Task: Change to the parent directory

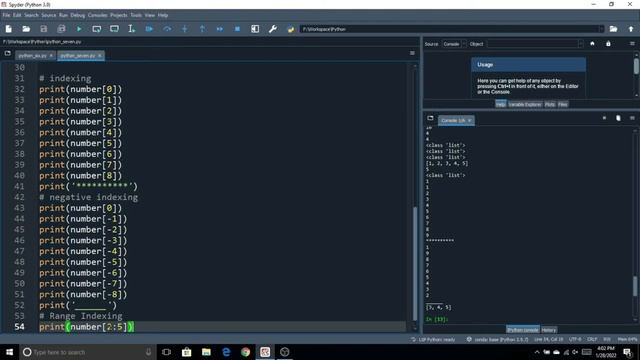Action: coord(631,29)
